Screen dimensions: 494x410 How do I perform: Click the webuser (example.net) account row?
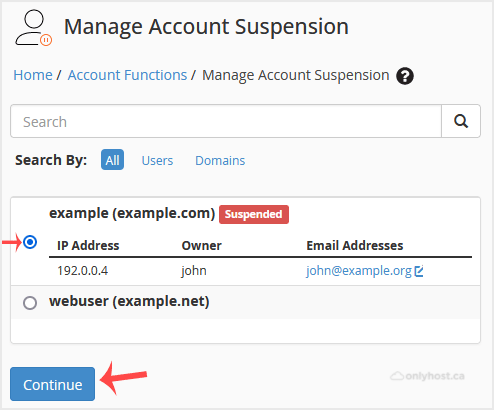tap(245, 302)
